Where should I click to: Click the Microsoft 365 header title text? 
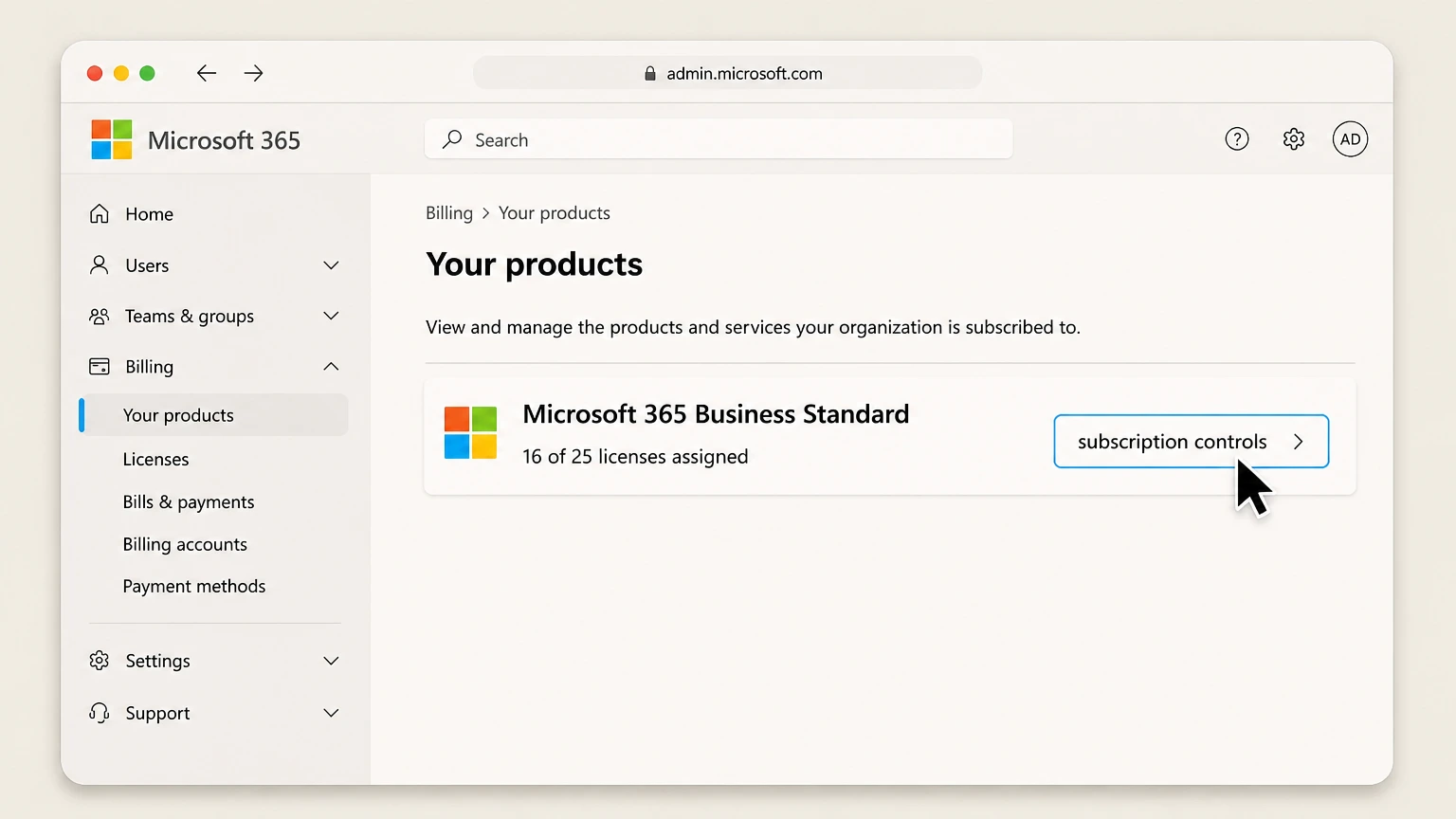pyautogui.click(x=224, y=140)
